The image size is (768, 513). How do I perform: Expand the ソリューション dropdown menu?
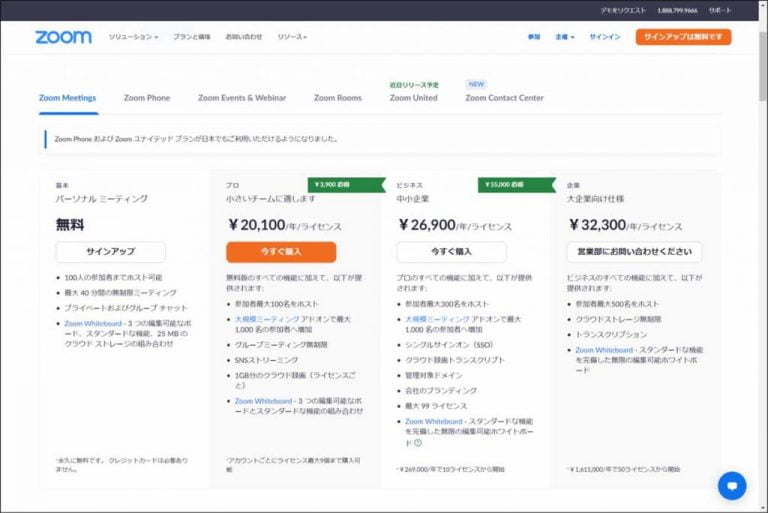pyautogui.click(x=133, y=37)
